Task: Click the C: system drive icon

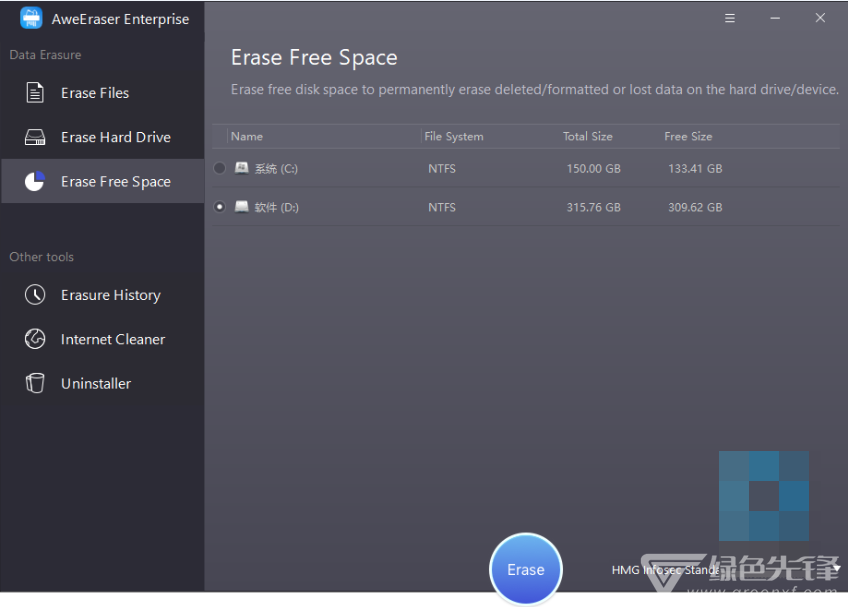Action: pos(241,168)
